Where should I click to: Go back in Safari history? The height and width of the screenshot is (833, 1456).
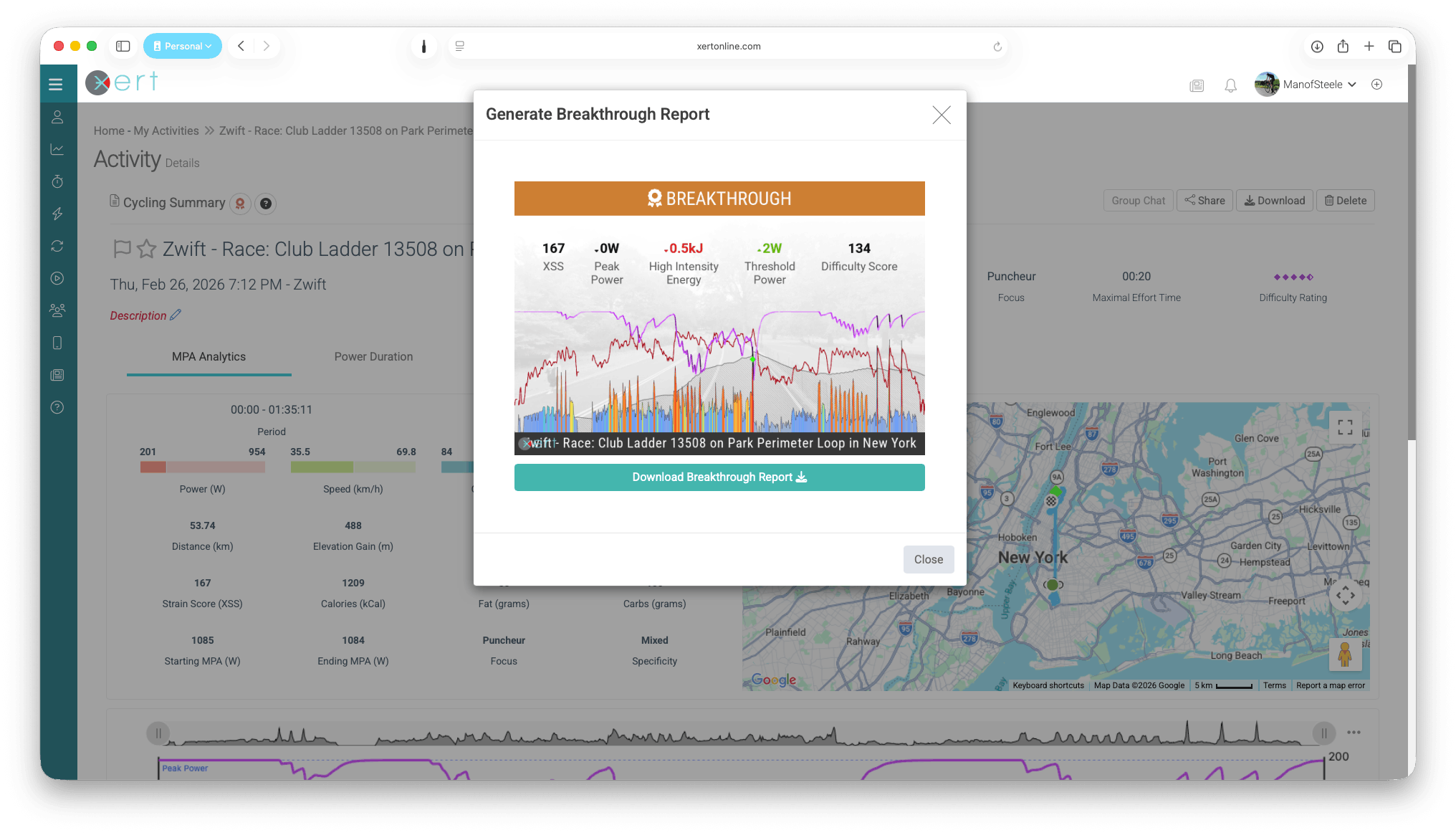(241, 47)
